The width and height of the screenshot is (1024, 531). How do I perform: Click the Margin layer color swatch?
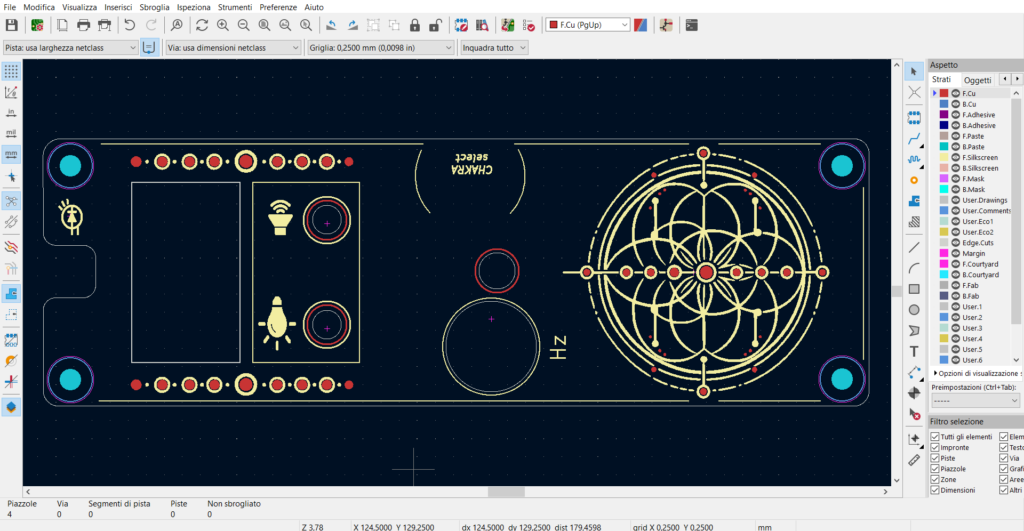pyautogui.click(x=944, y=253)
